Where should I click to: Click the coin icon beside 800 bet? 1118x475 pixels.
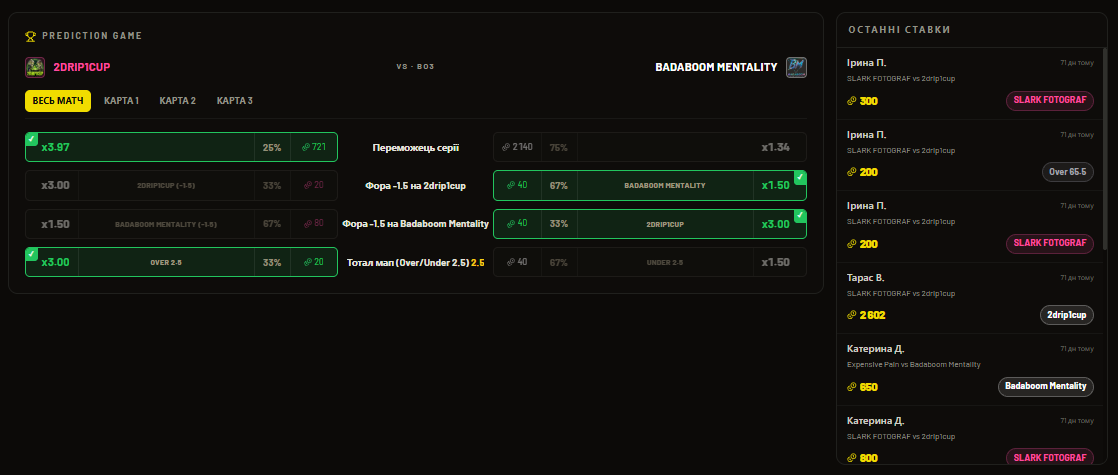pyautogui.click(x=851, y=458)
